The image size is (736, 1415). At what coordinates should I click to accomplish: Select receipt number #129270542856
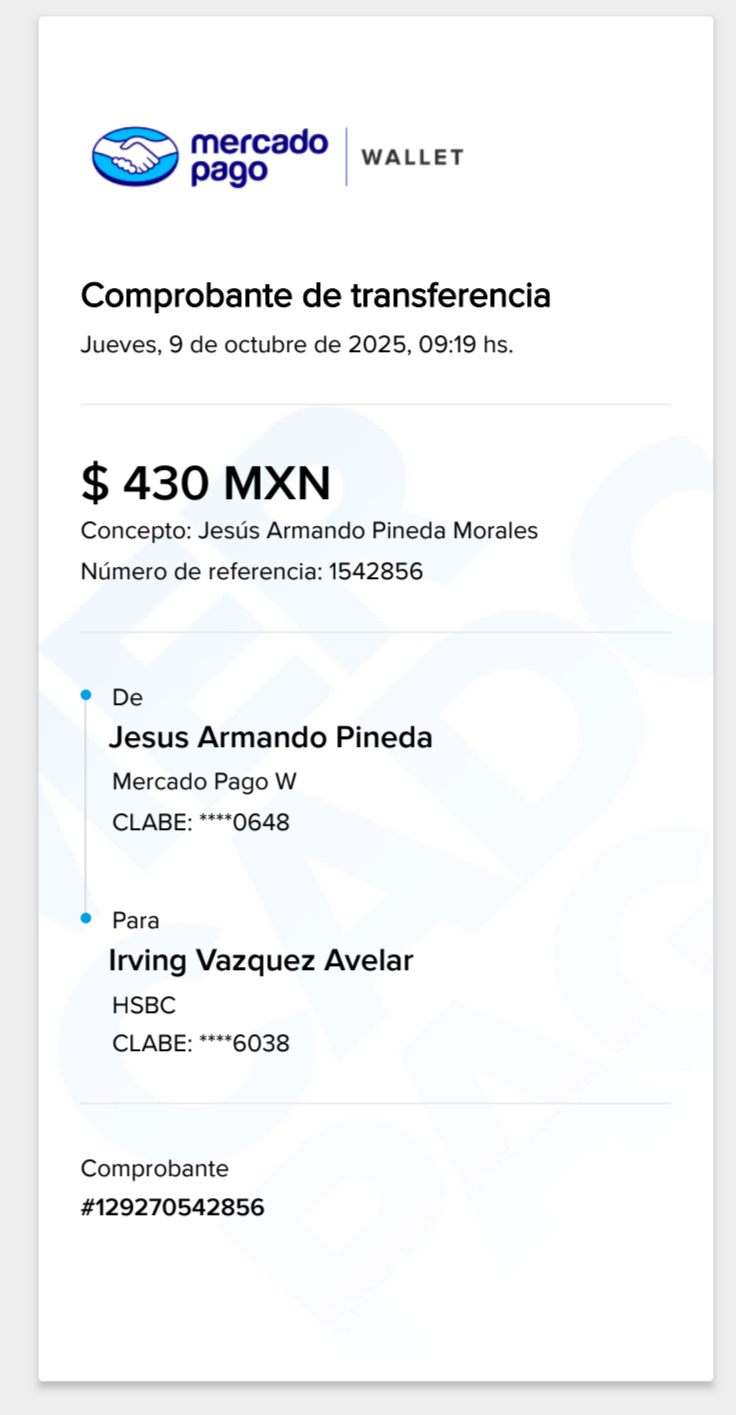pyautogui.click(x=172, y=1208)
